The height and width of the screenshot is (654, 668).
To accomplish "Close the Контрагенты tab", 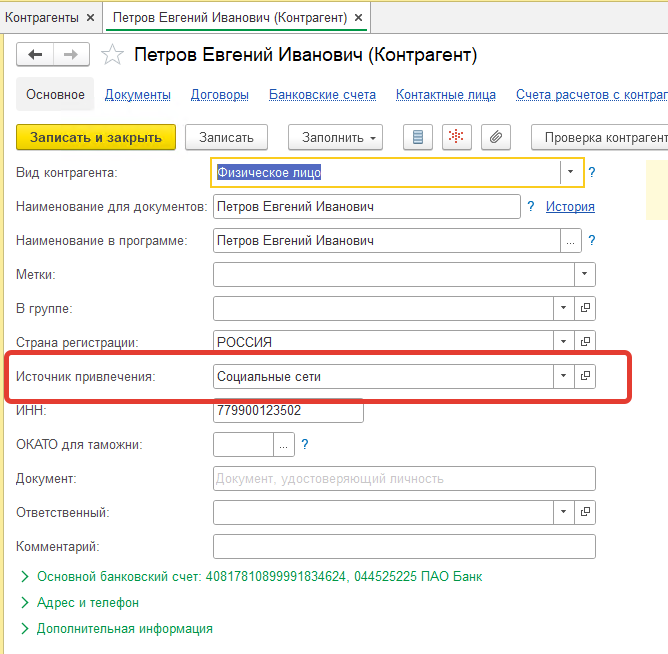I will coord(90,17).
